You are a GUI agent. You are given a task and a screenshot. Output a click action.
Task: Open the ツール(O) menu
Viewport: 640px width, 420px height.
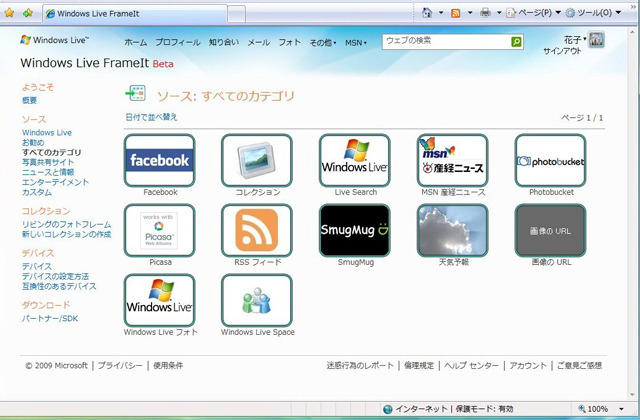click(x=593, y=13)
